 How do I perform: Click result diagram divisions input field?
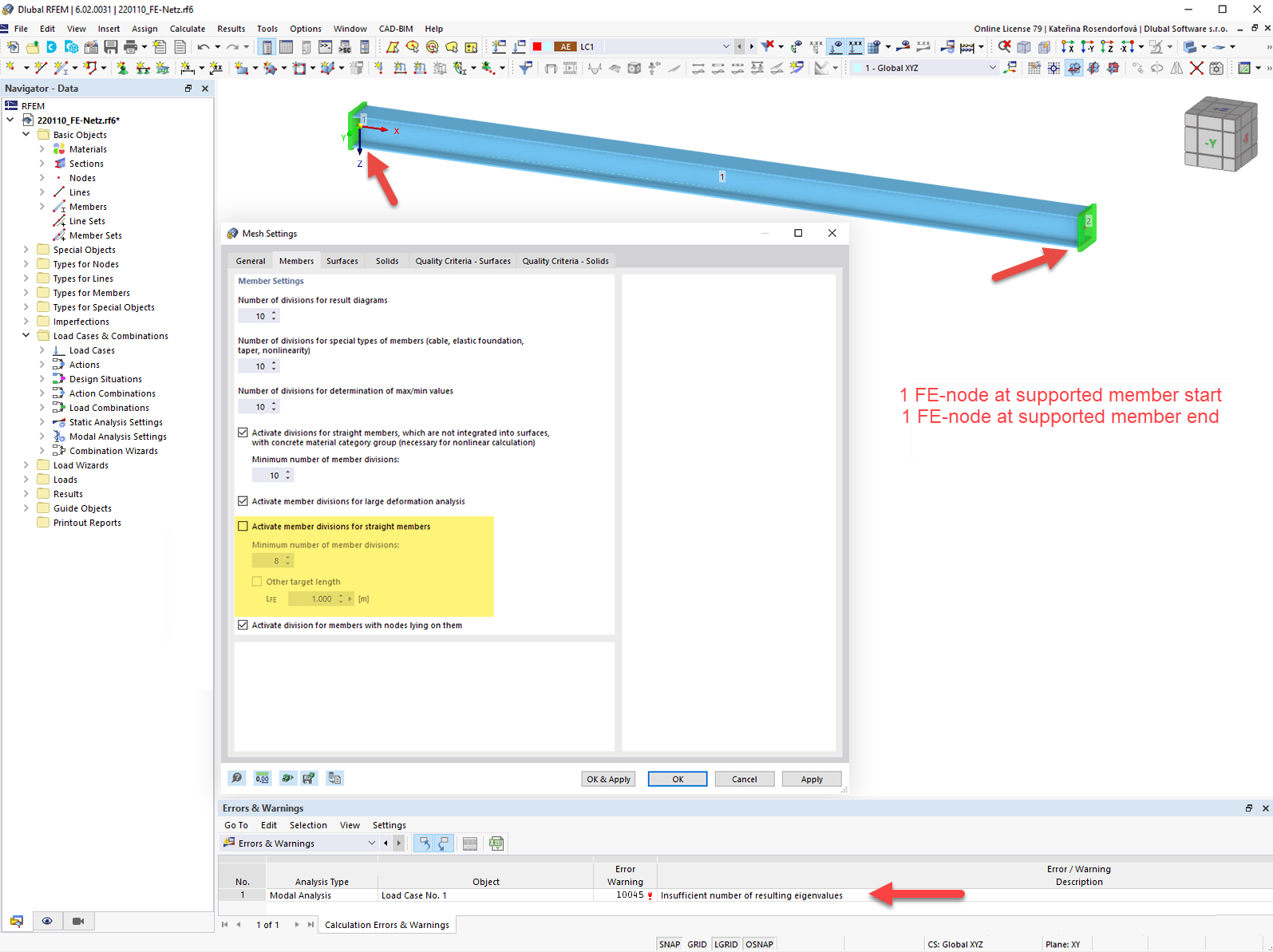click(x=254, y=317)
